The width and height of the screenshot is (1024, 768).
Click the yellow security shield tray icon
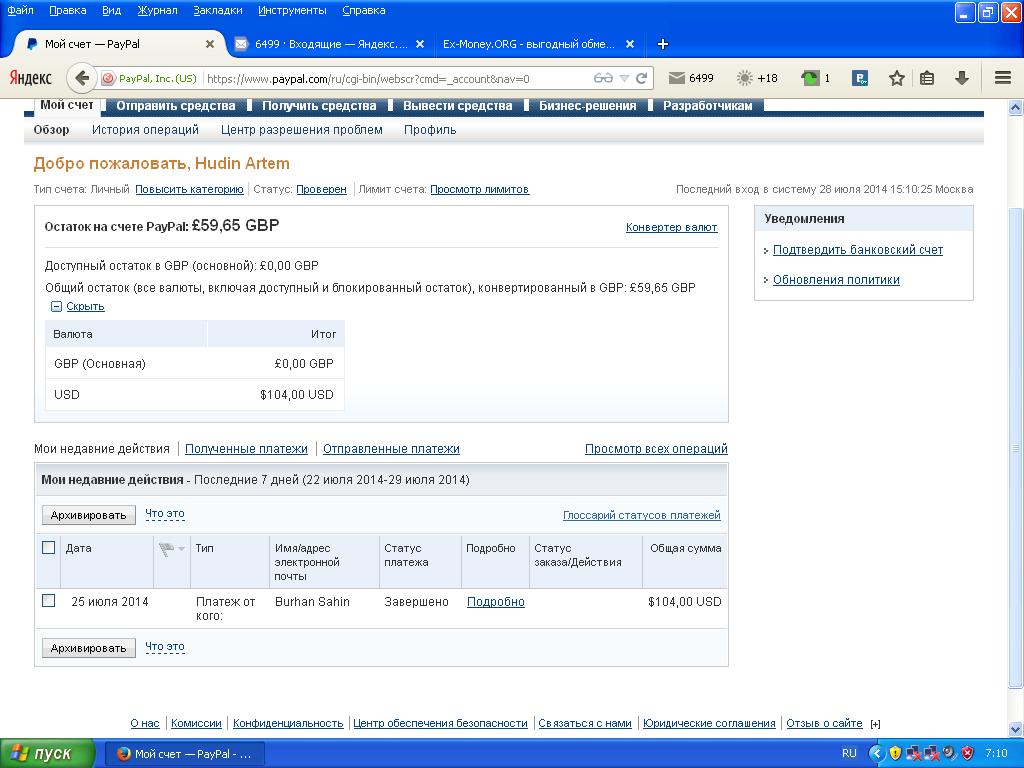click(x=895, y=753)
